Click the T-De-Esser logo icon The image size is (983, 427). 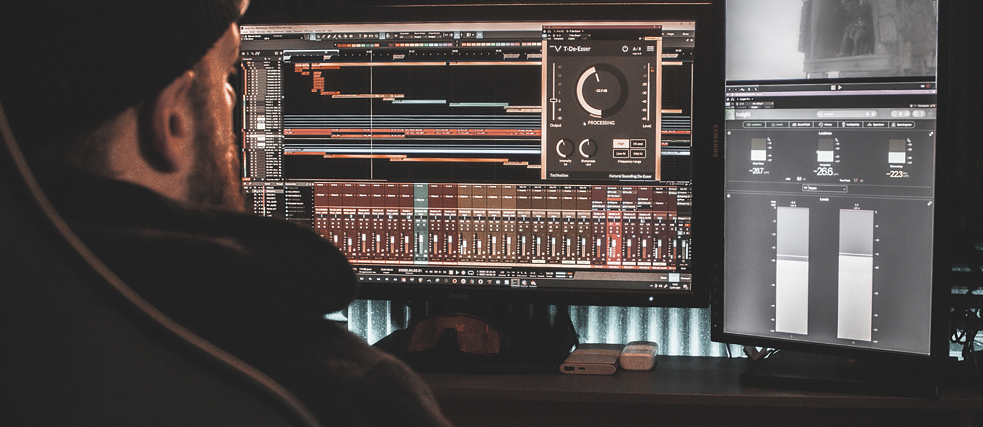(556, 47)
